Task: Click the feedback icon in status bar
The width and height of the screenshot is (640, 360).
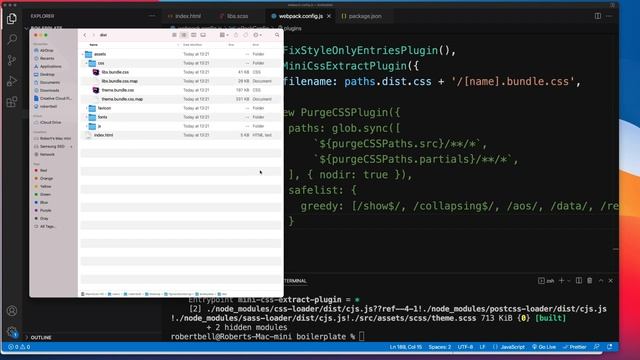Action: pyautogui.click(x=597, y=347)
